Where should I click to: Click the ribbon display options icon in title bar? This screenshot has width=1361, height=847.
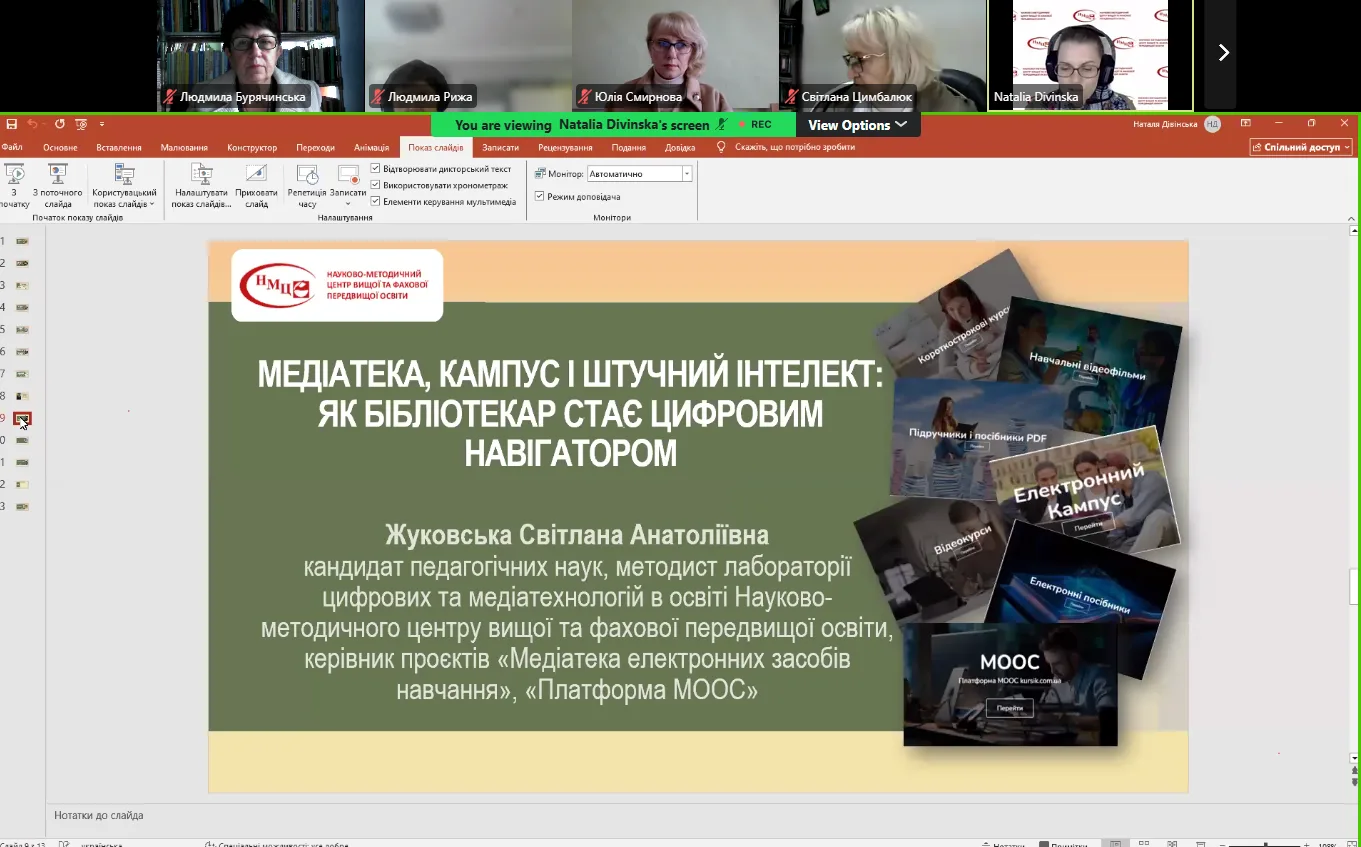(1245, 124)
